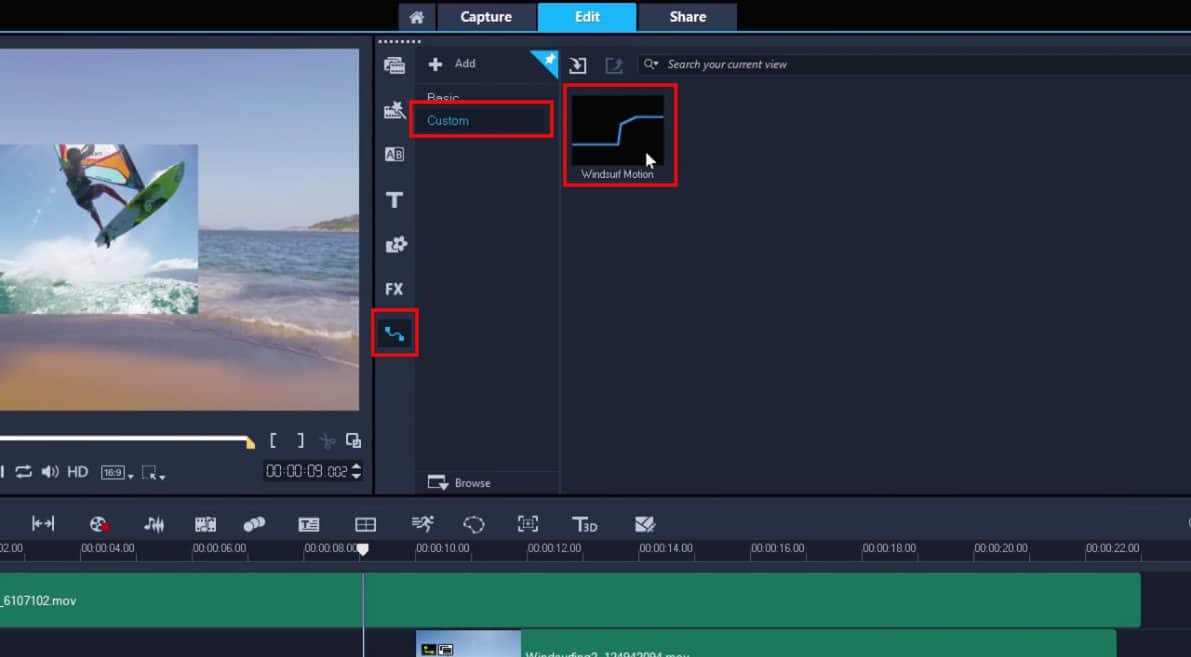Toggle the Repeat playback loop

pyautogui.click(x=24, y=472)
